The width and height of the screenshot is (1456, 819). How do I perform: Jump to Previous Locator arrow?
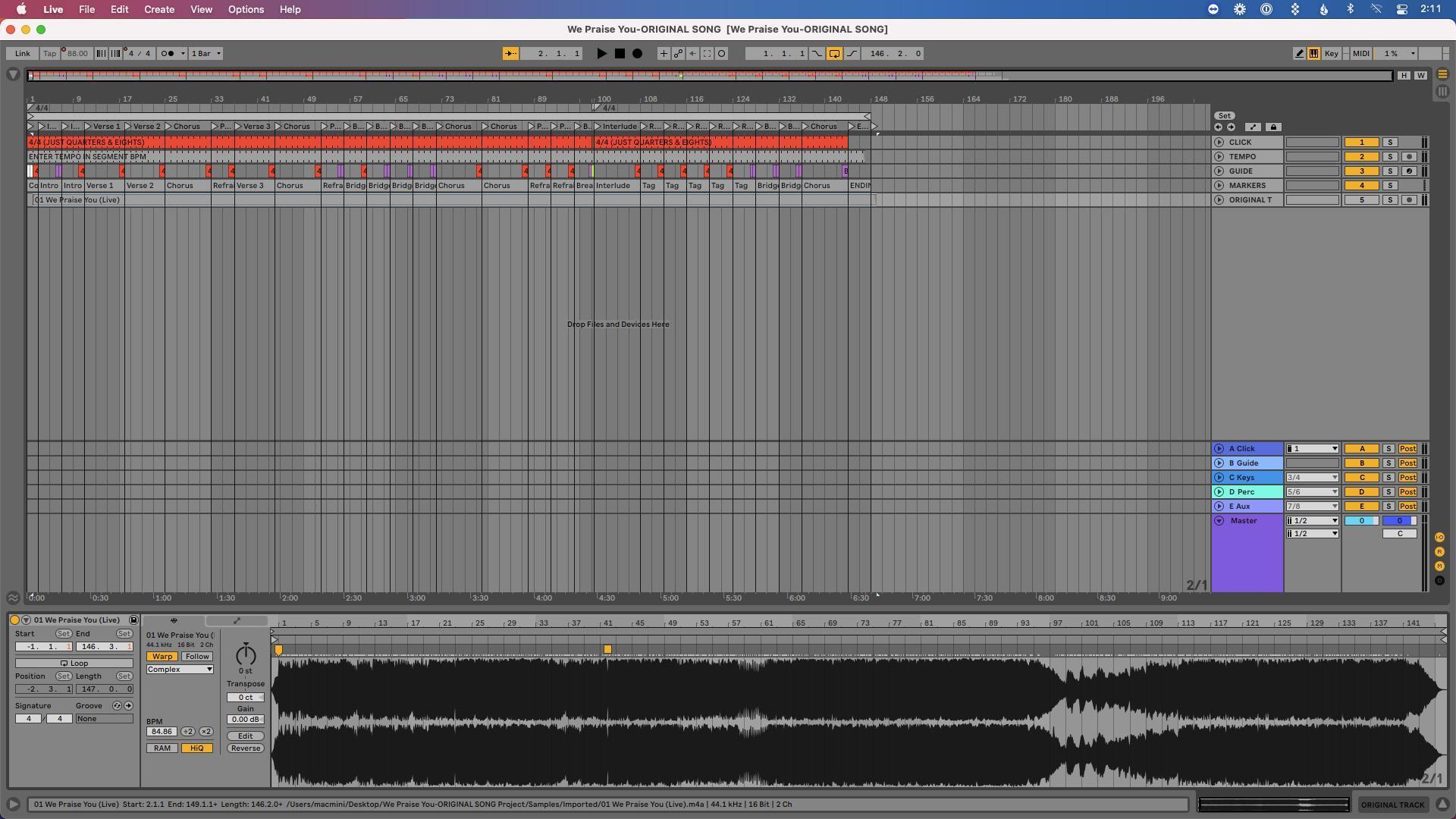click(1218, 127)
